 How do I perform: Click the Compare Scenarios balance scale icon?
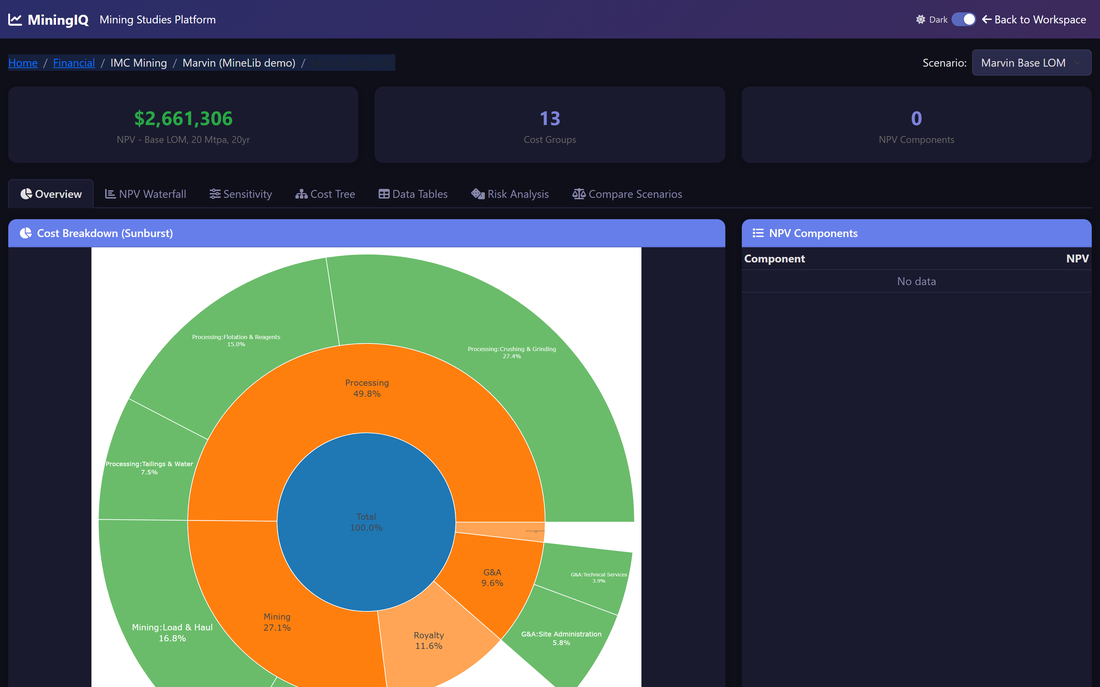pos(579,194)
